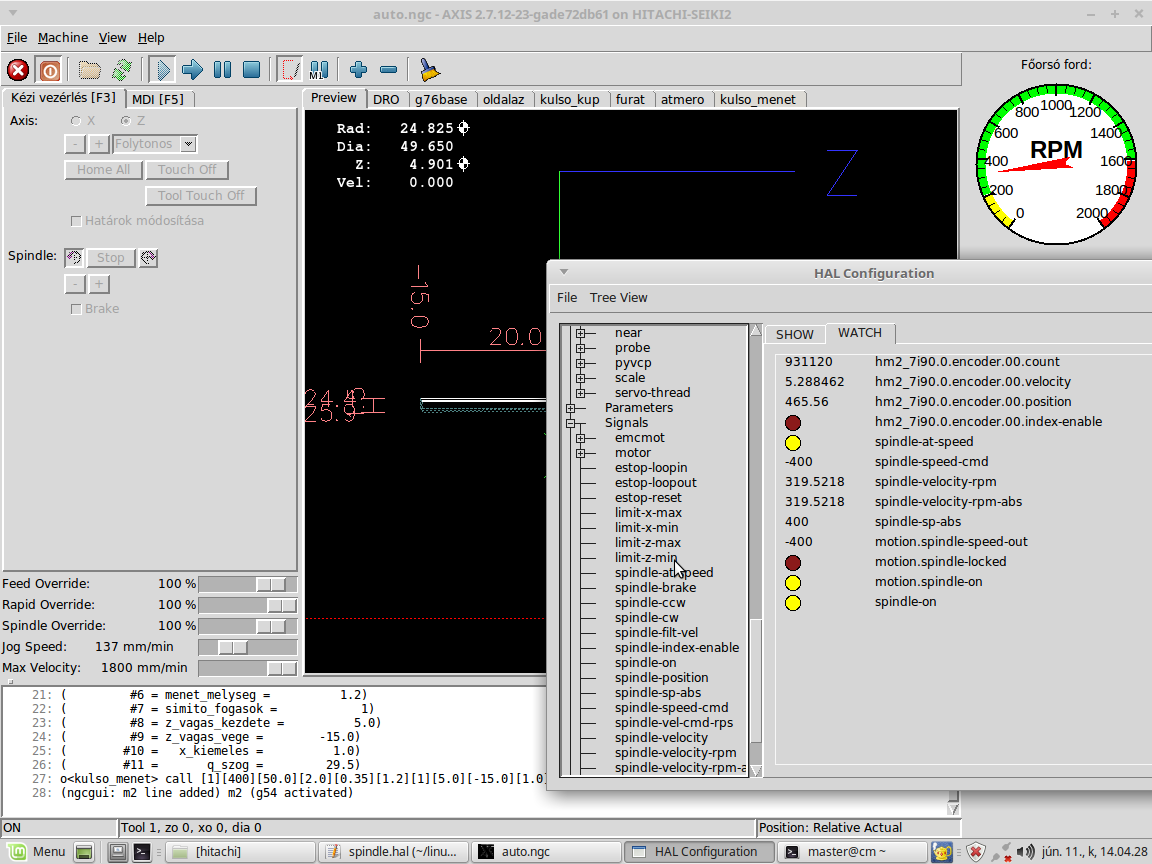The image size is (1152, 864).
Task: Open the Folytonos jog increment dropdown
Action: (188, 144)
